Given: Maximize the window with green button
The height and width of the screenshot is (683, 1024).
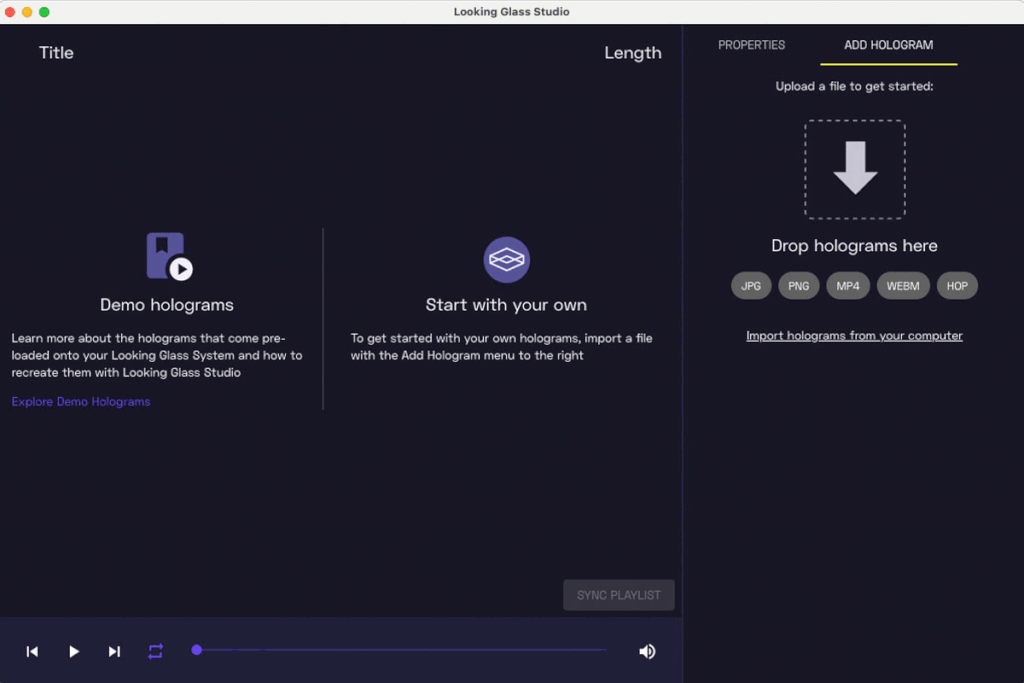Looking at the screenshot, I should [44, 12].
